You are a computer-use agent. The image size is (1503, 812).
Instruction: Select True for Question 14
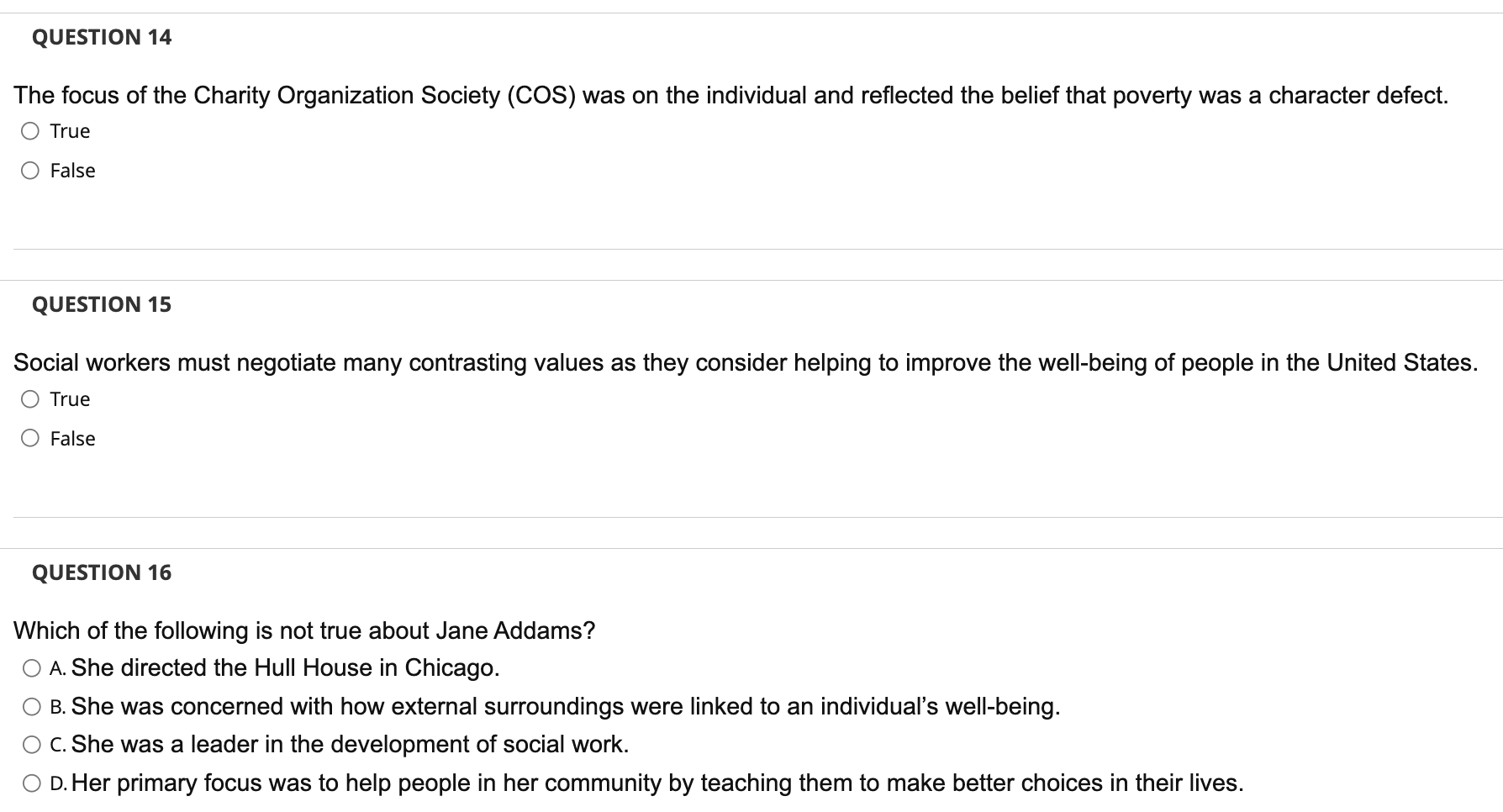click(30, 130)
